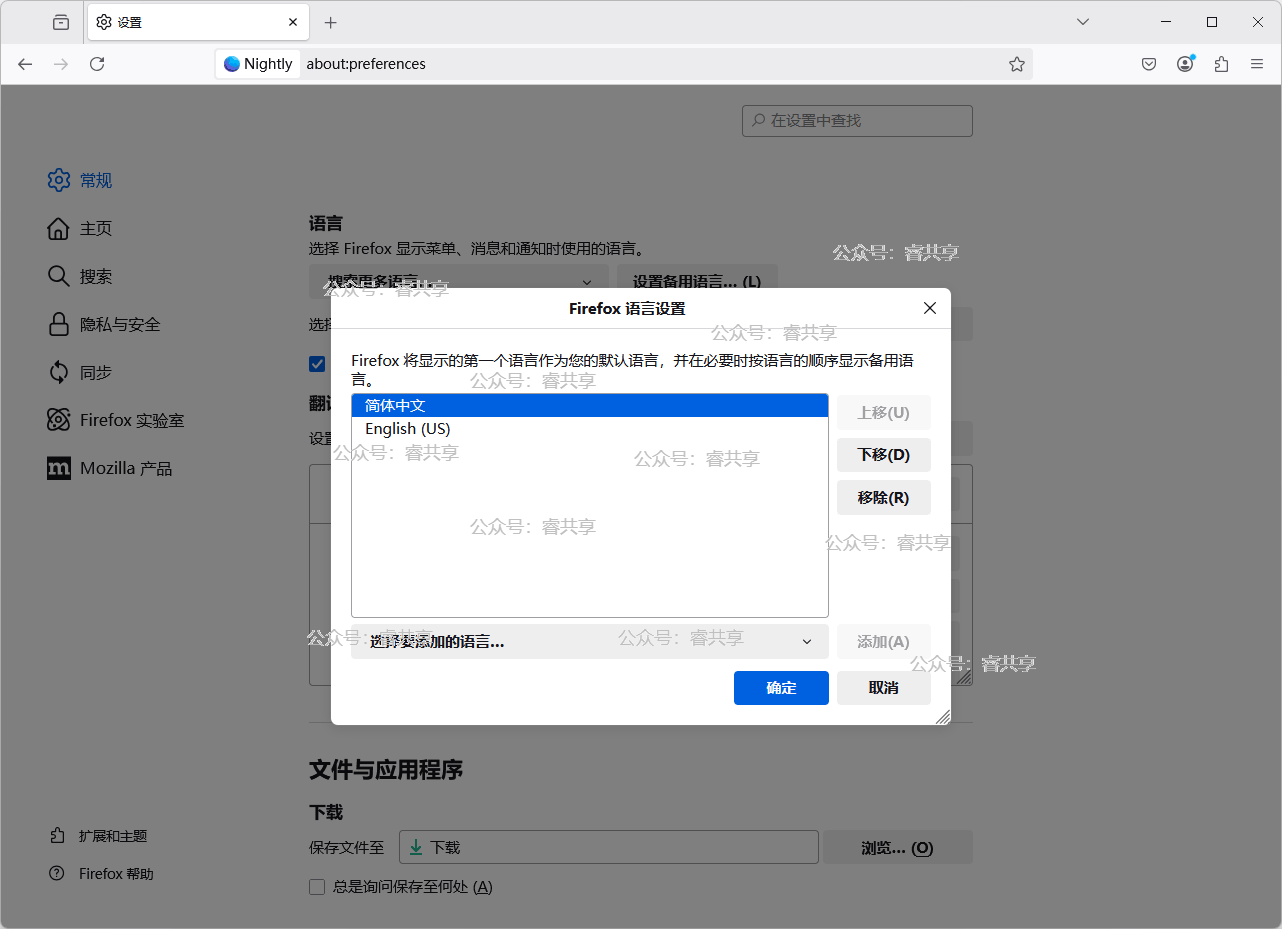Click the 隐私与安全 lock icon
Screen dimensions: 1282x929
(x=59, y=325)
